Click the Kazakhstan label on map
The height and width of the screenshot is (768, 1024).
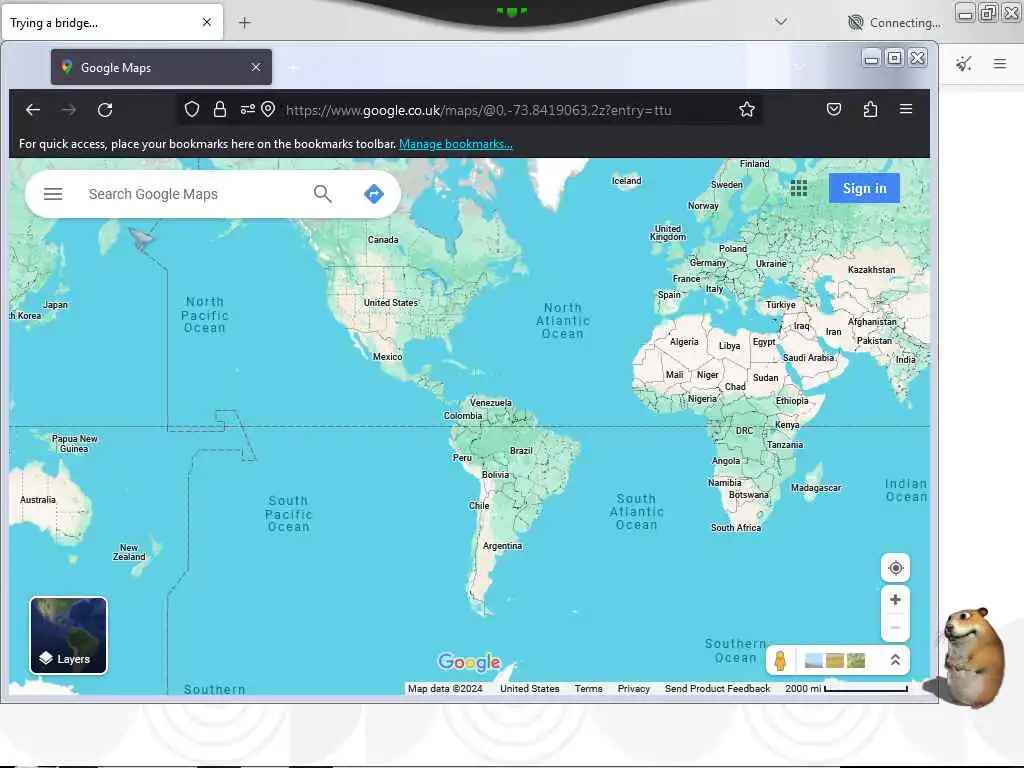click(871, 270)
